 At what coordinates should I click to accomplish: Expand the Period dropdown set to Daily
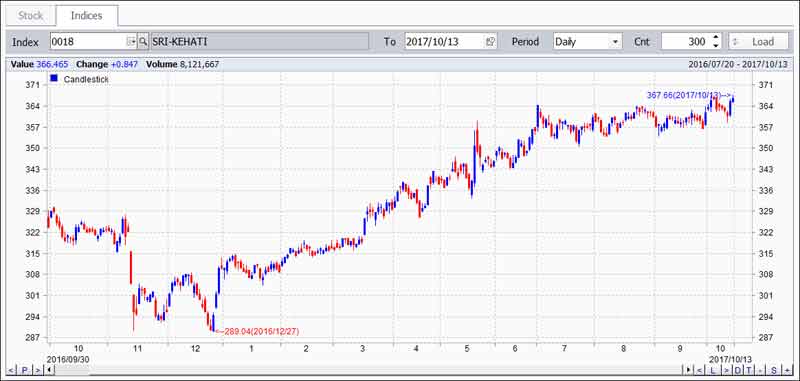tap(588, 41)
